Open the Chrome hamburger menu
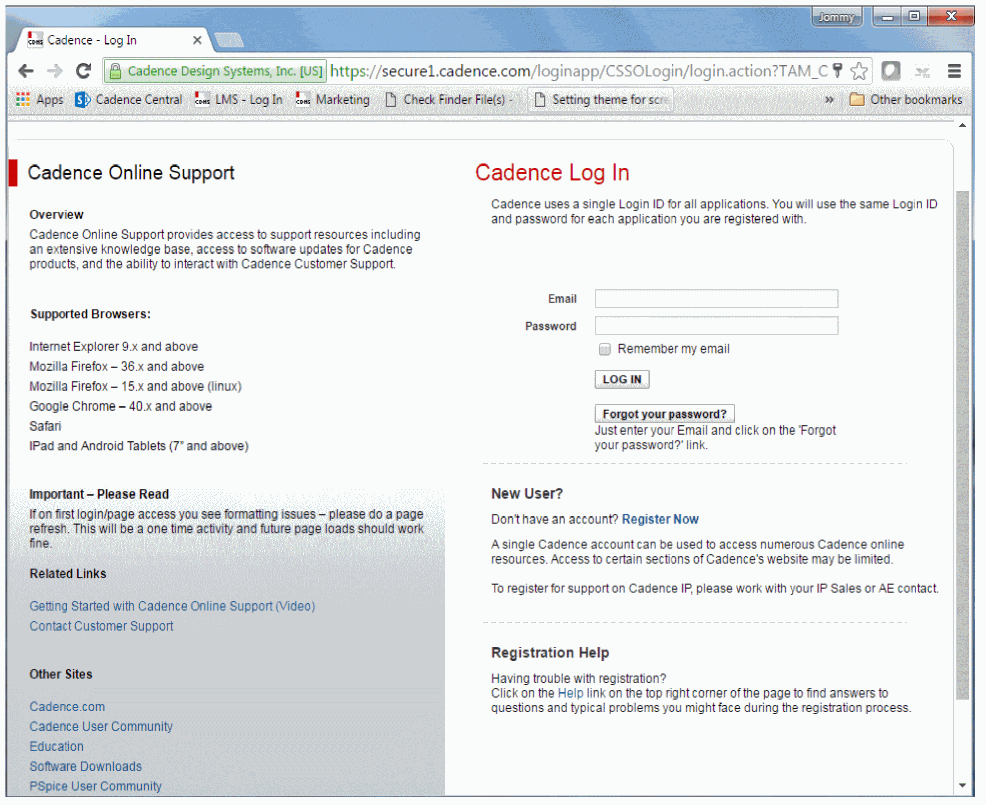The height and width of the screenshot is (805, 986). coord(954,71)
